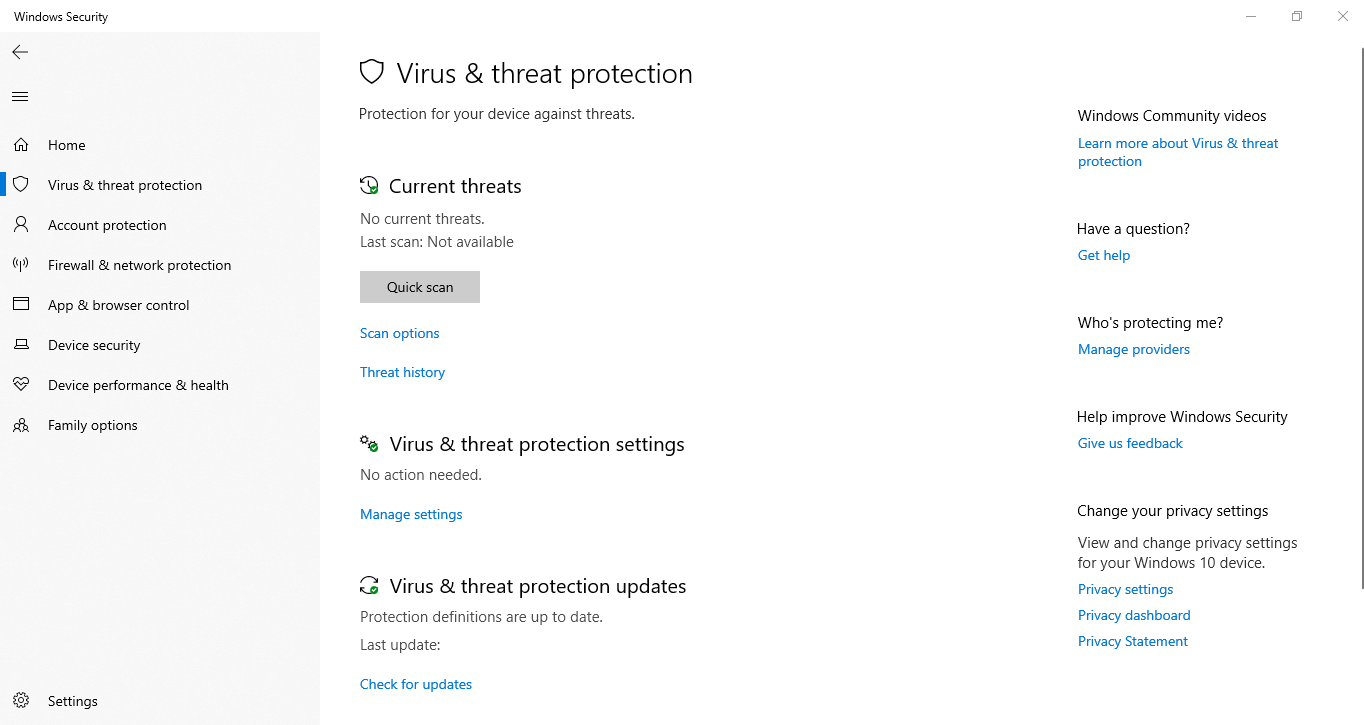
Task: Click the Account protection person icon
Action: pos(21,224)
